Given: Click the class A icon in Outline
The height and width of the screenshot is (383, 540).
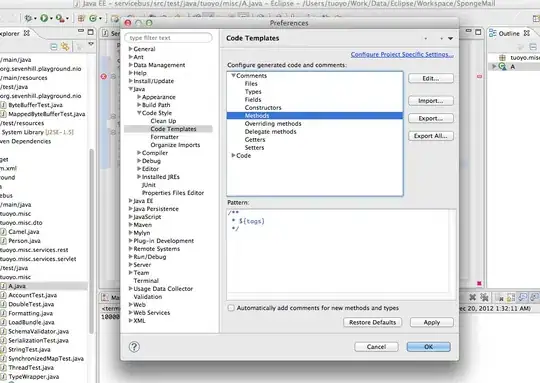Looking at the screenshot, I should coord(502,66).
